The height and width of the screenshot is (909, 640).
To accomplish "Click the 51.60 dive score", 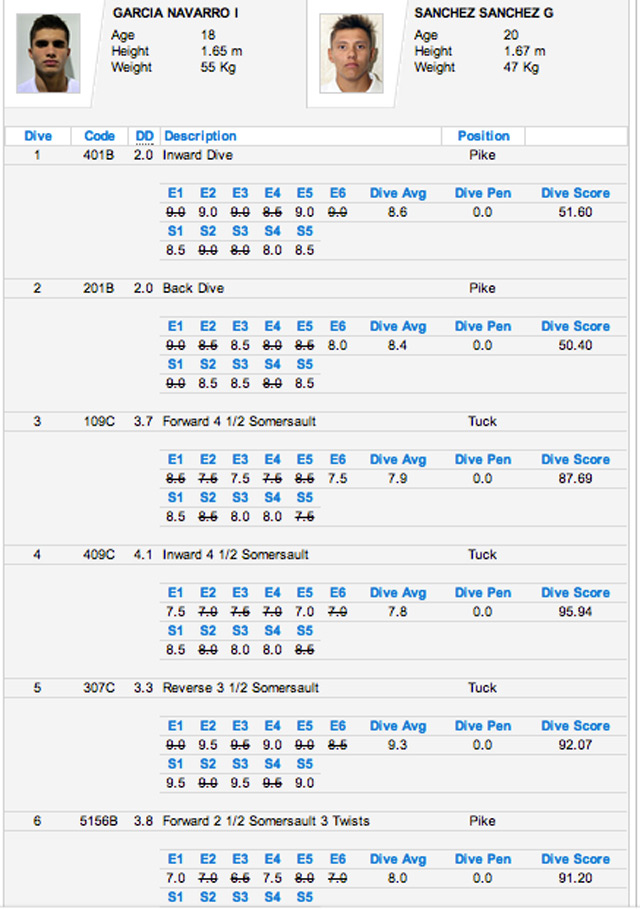I will pos(575,212).
